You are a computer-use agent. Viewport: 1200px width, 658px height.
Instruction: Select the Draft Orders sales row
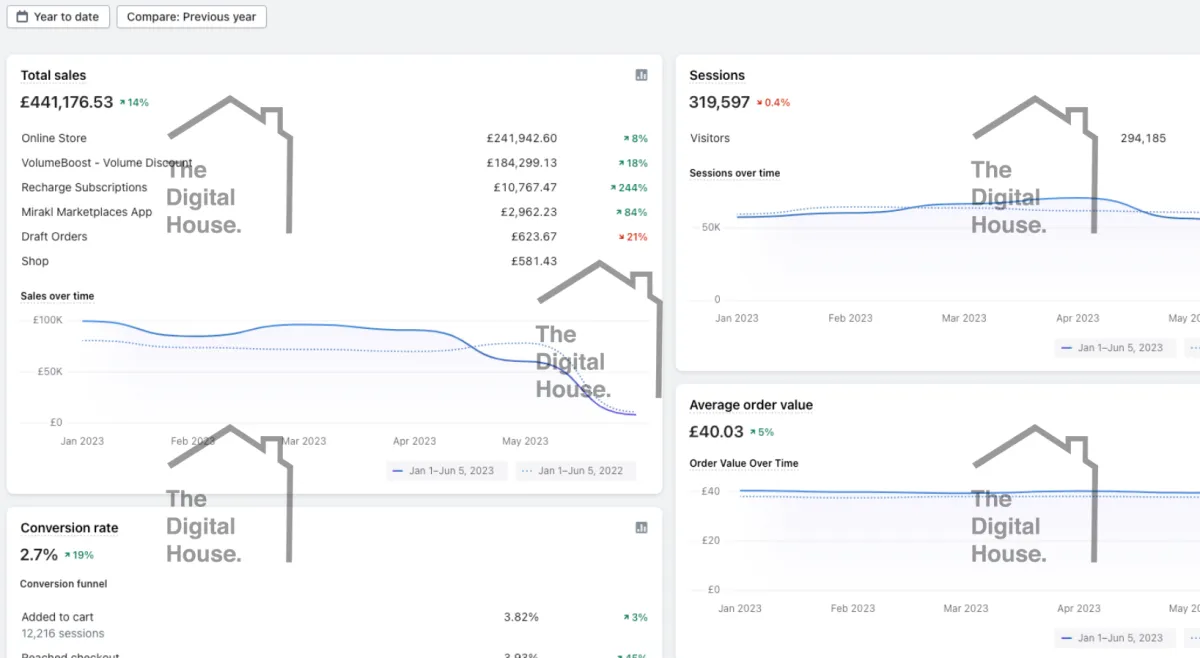pos(54,236)
